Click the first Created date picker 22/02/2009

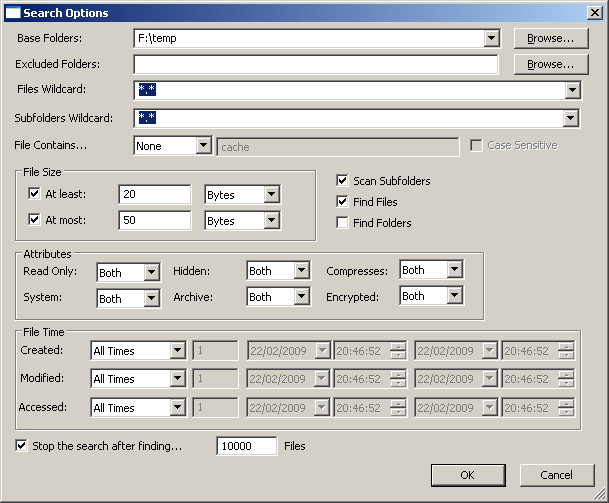pos(289,350)
